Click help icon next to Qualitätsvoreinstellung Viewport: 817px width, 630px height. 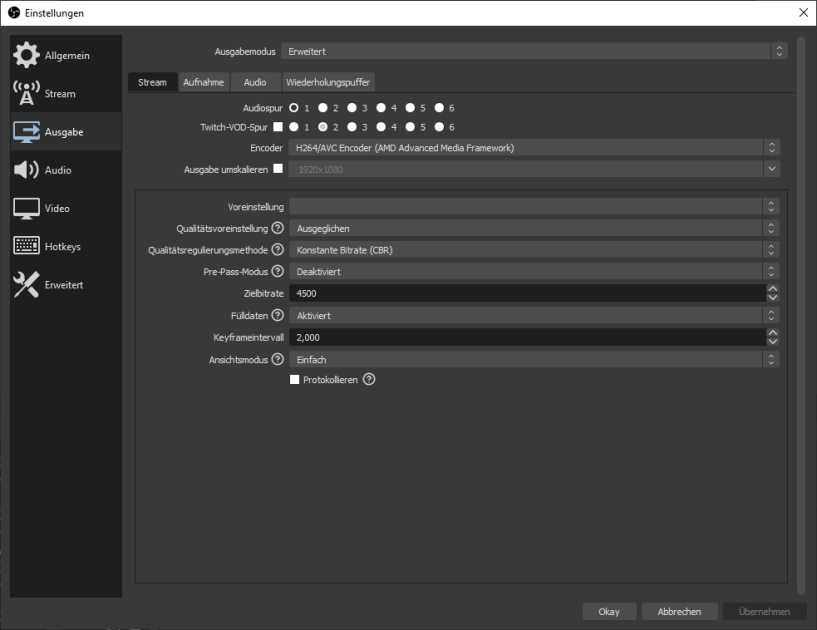point(278,228)
